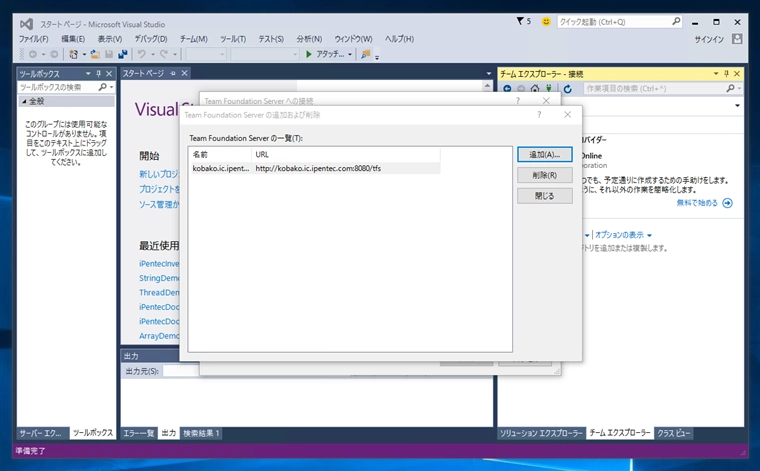Open the ファイル(F) menu
Viewport: 760px width, 471px height.
pyautogui.click(x=33, y=39)
